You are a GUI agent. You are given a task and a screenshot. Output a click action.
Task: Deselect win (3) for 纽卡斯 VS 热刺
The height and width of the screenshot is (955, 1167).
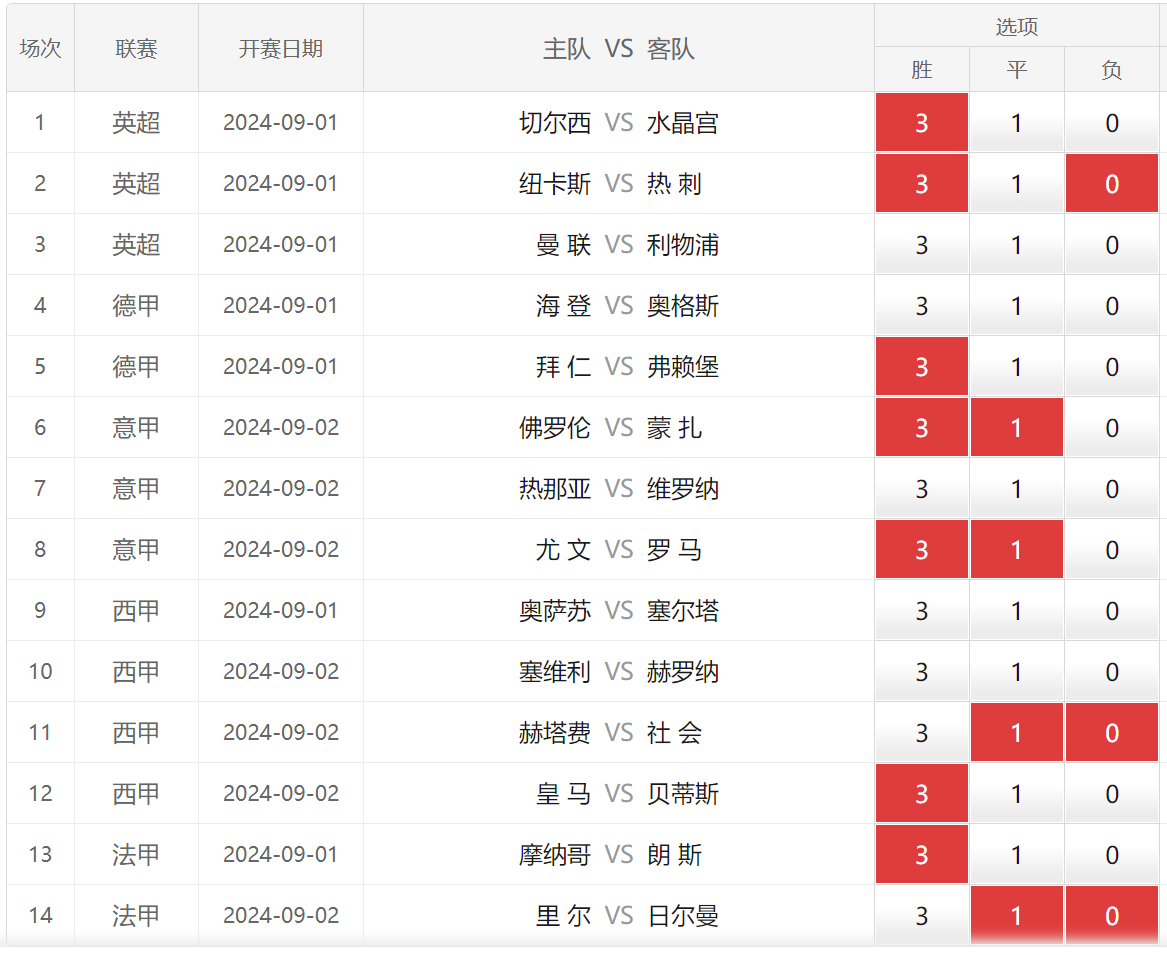click(x=921, y=183)
